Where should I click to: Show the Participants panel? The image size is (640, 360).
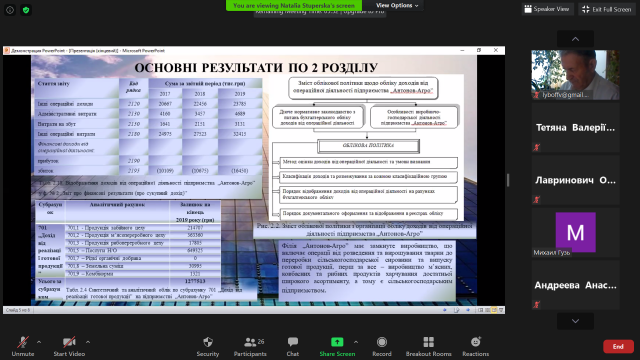[x=250, y=346]
